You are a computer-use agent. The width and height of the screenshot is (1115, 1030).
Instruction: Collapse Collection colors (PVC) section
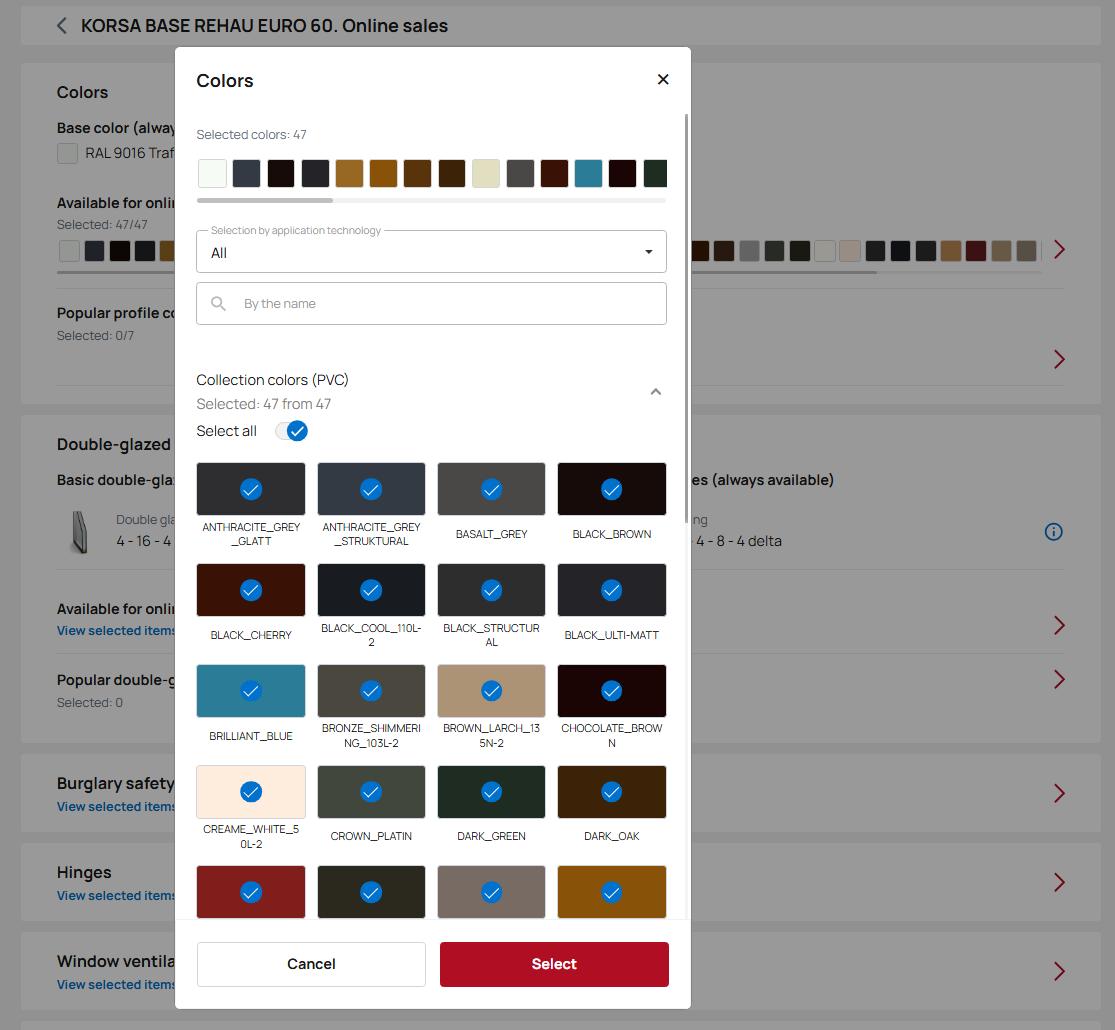656,392
